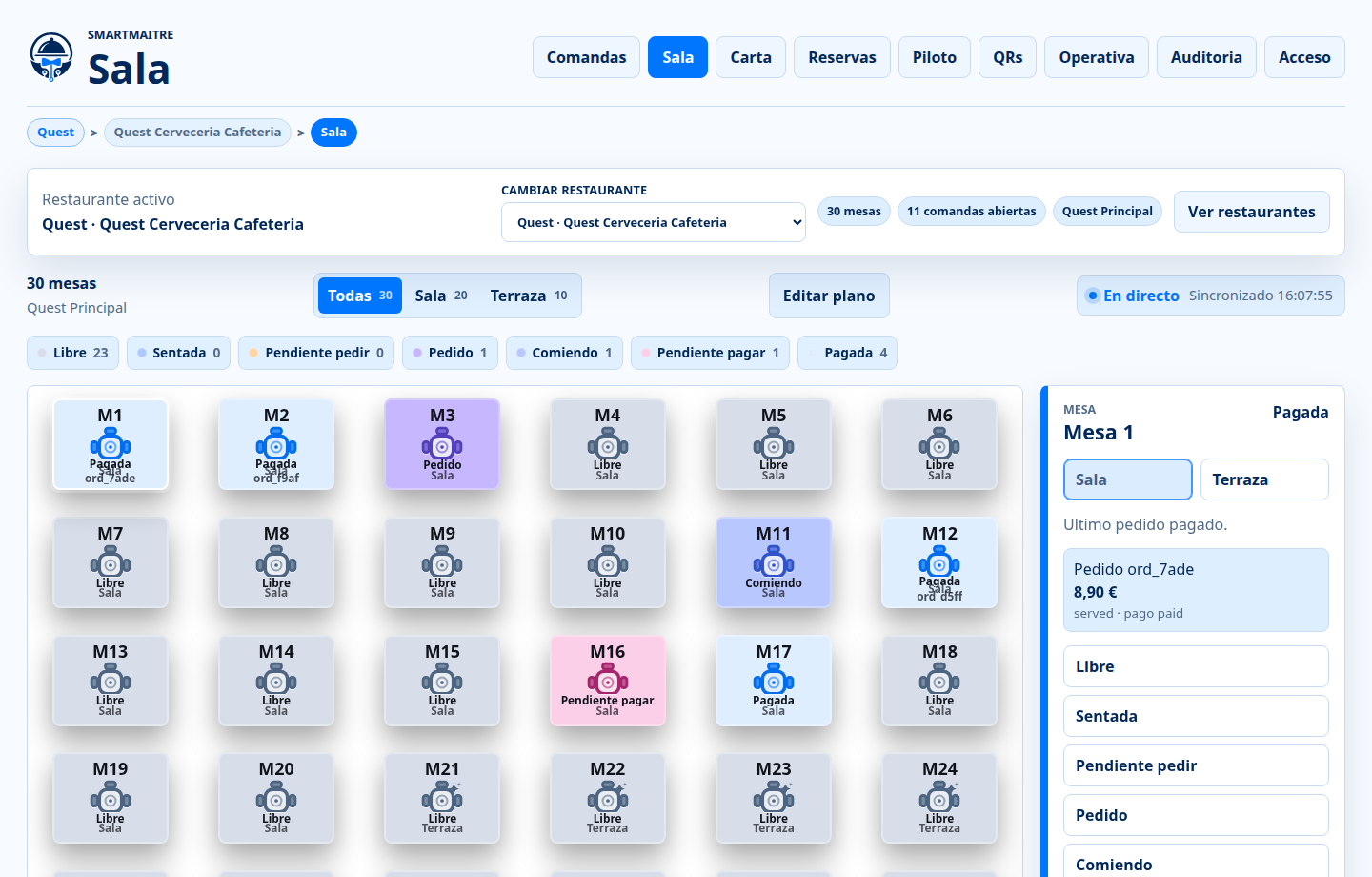Open the Comandas navigation tab
The image size is (1372, 877).
[x=586, y=57]
